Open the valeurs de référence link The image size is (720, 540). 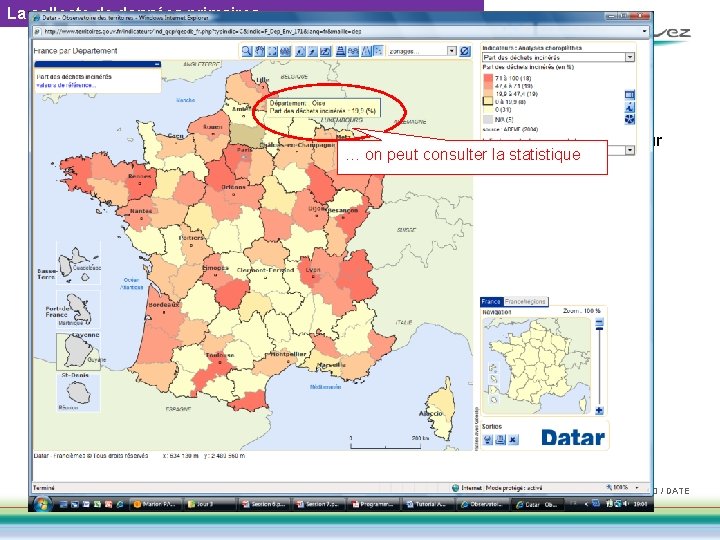point(66,85)
